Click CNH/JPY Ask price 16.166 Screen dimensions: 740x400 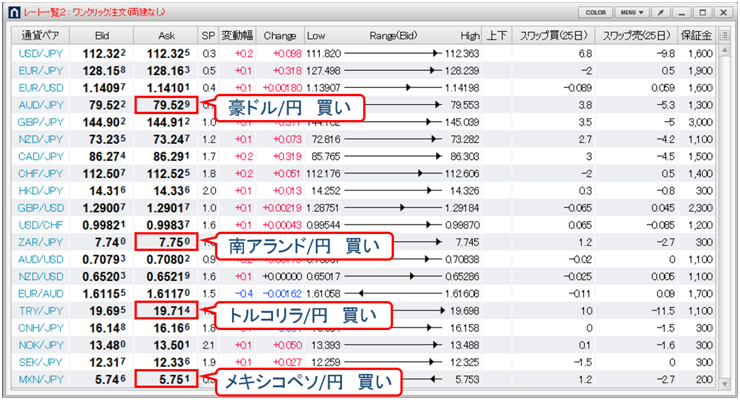click(171, 328)
